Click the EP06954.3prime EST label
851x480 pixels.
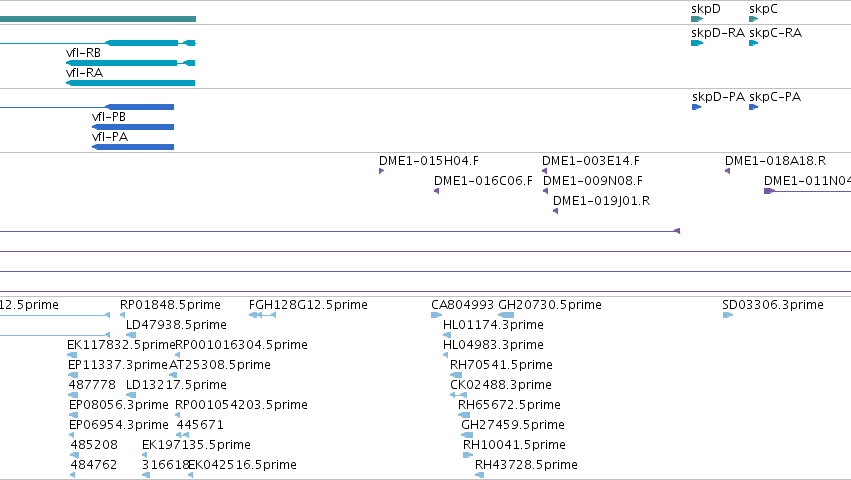[119, 425]
